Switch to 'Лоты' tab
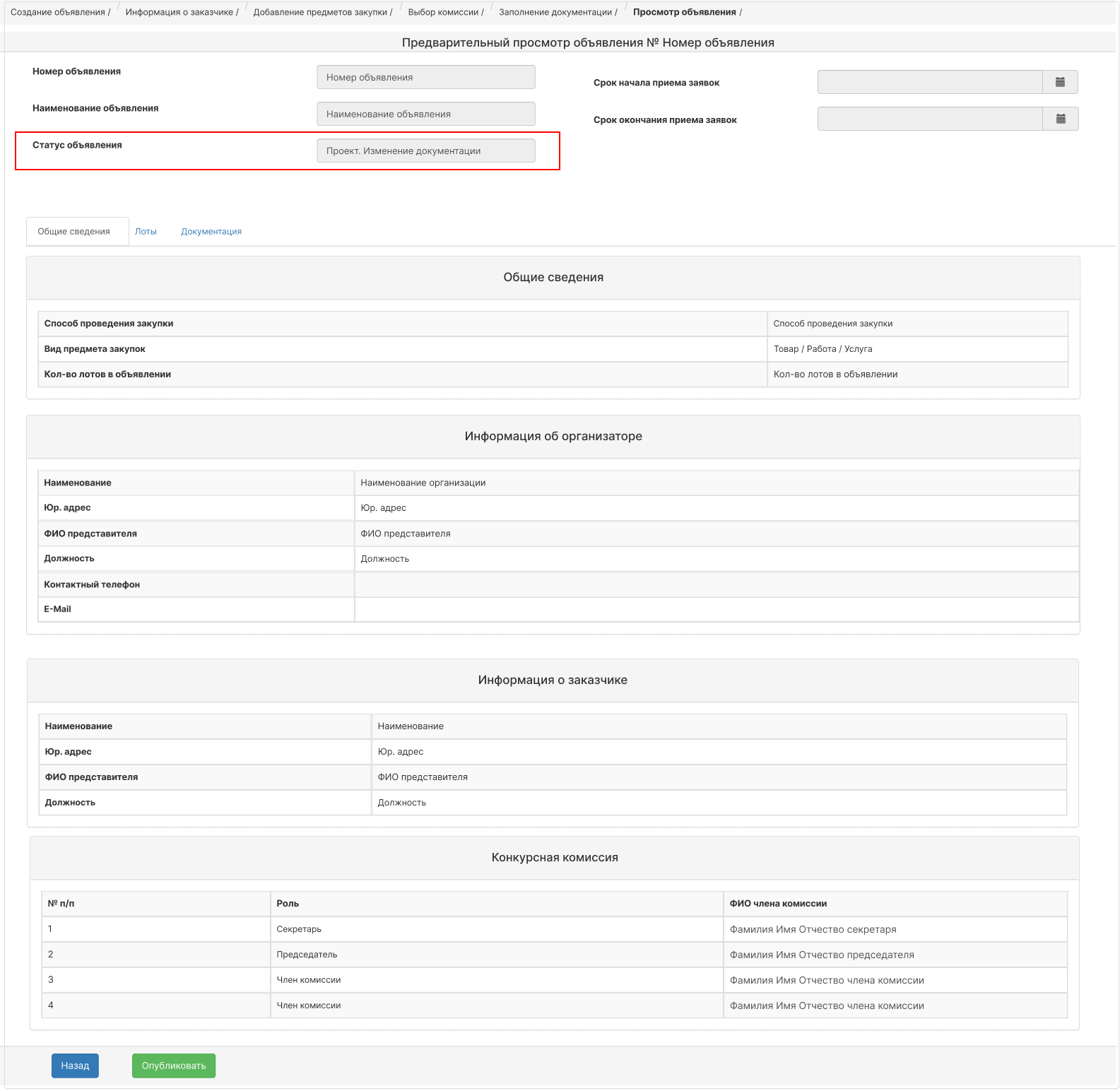This screenshot has width=1120, height=1091. [146, 232]
